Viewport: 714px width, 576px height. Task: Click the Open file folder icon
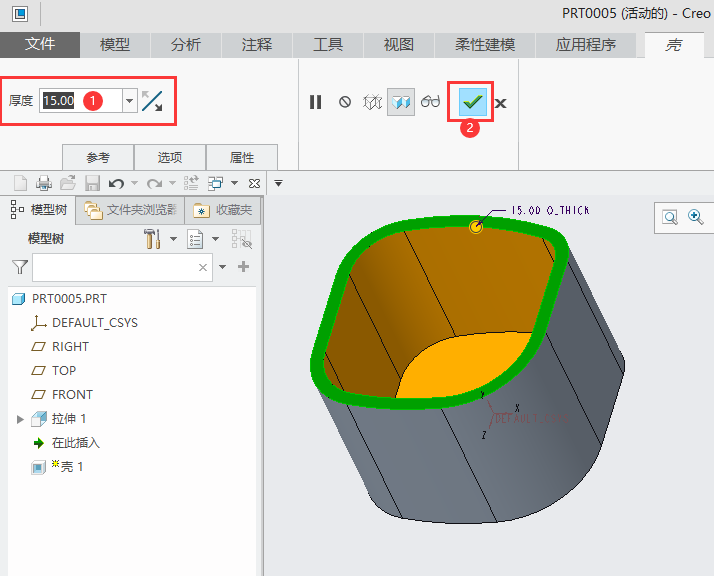tap(68, 183)
